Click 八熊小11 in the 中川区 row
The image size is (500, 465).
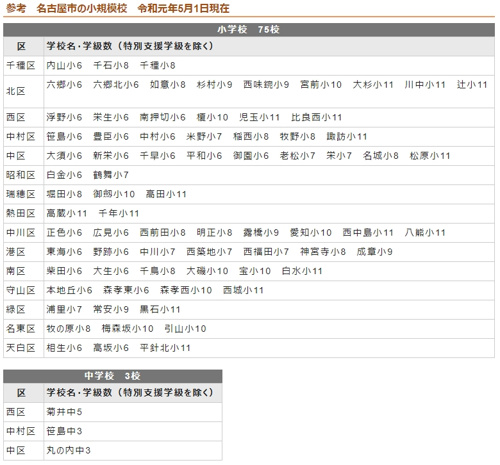click(425, 233)
